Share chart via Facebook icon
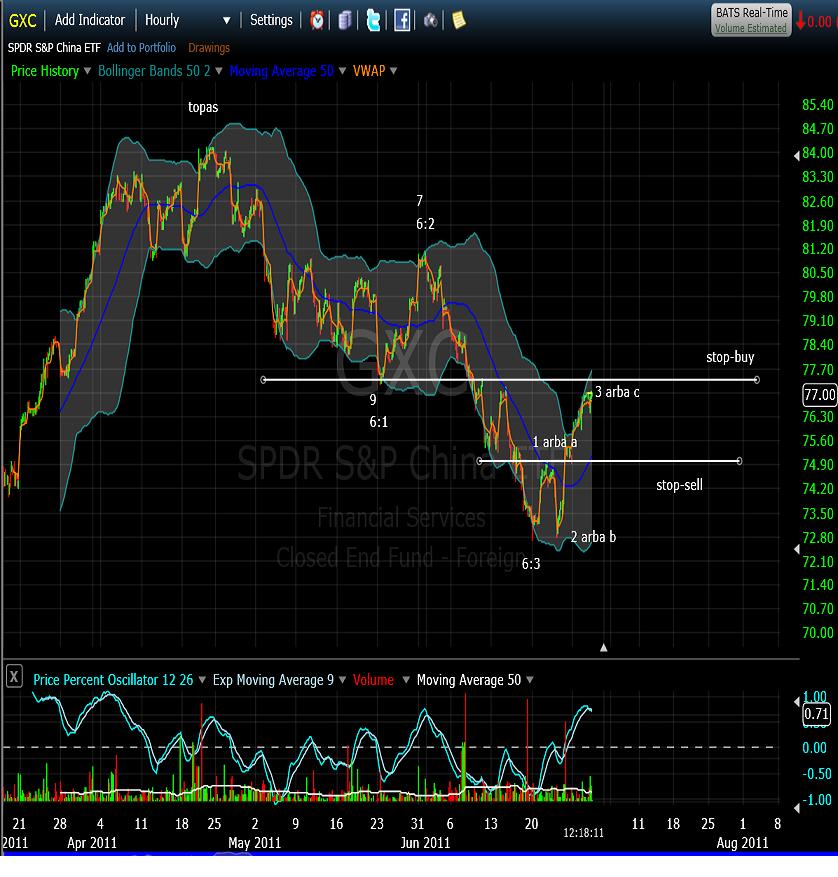Screen dimensions: 838x877 (x=402, y=21)
